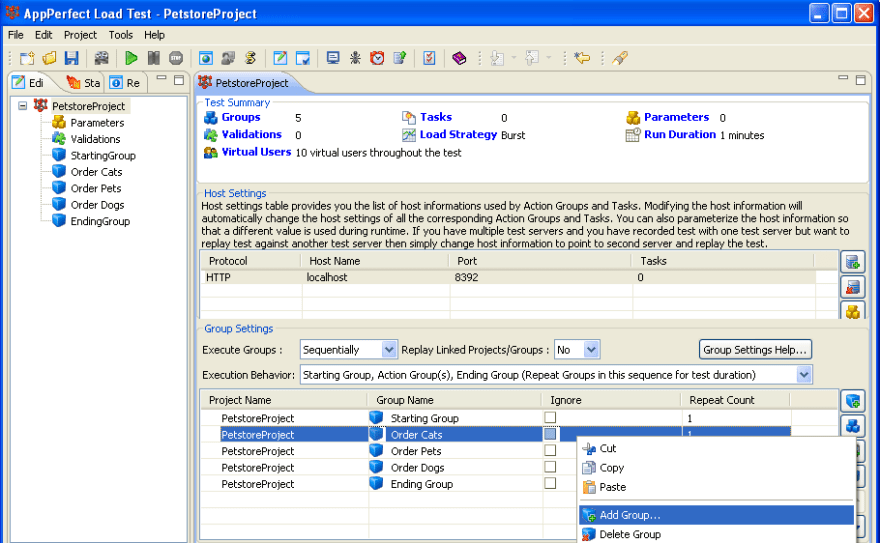Click the New Project toolbar icon
The width and height of the screenshot is (880, 543).
point(27,58)
